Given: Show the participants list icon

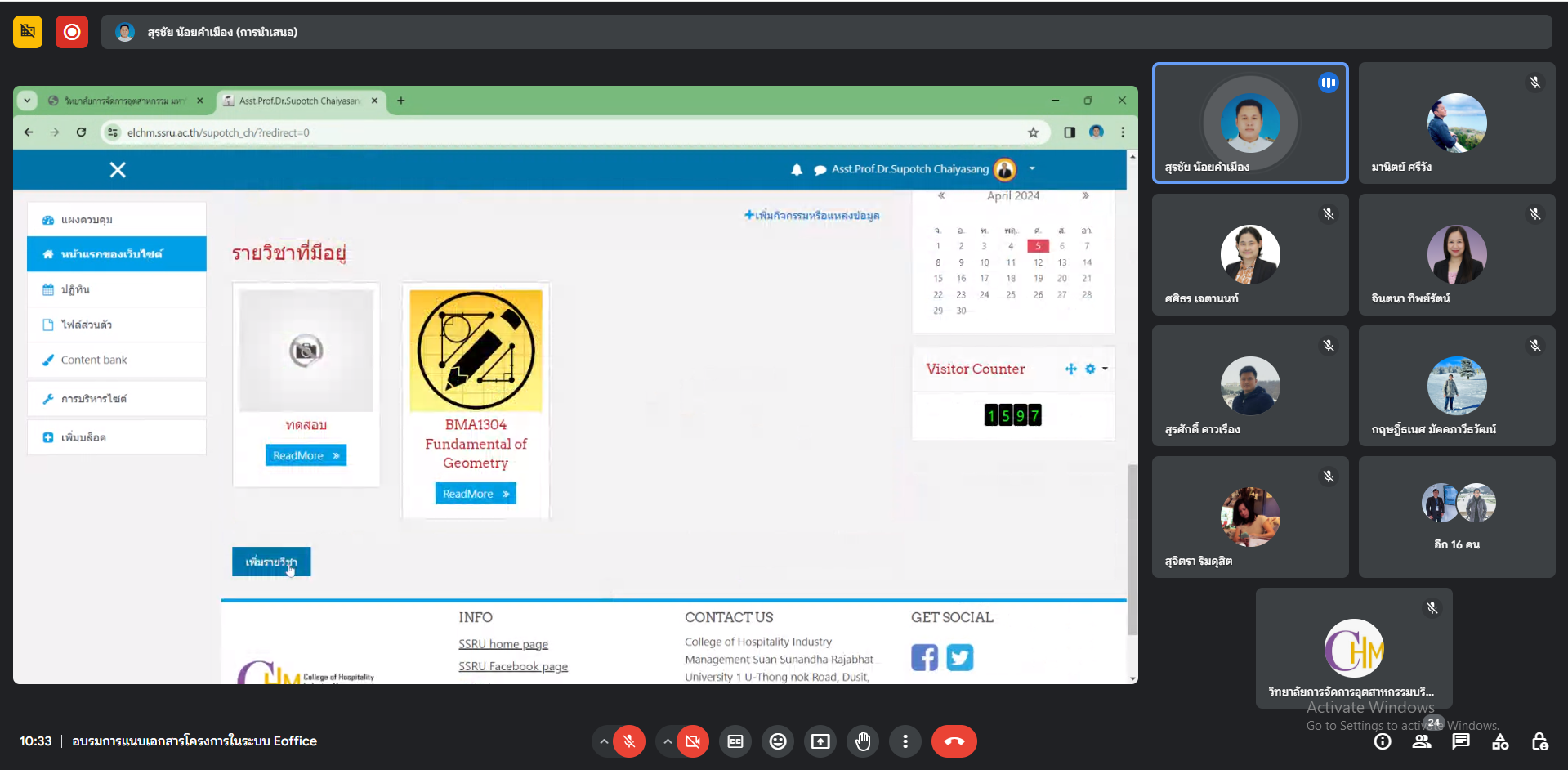Looking at the screenshot, I should point(1422,741).
